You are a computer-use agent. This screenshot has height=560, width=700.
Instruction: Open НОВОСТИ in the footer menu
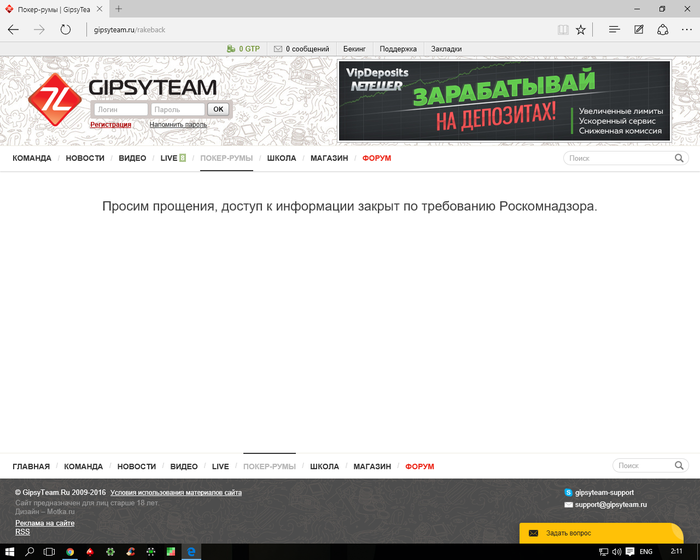click(137, 467)
